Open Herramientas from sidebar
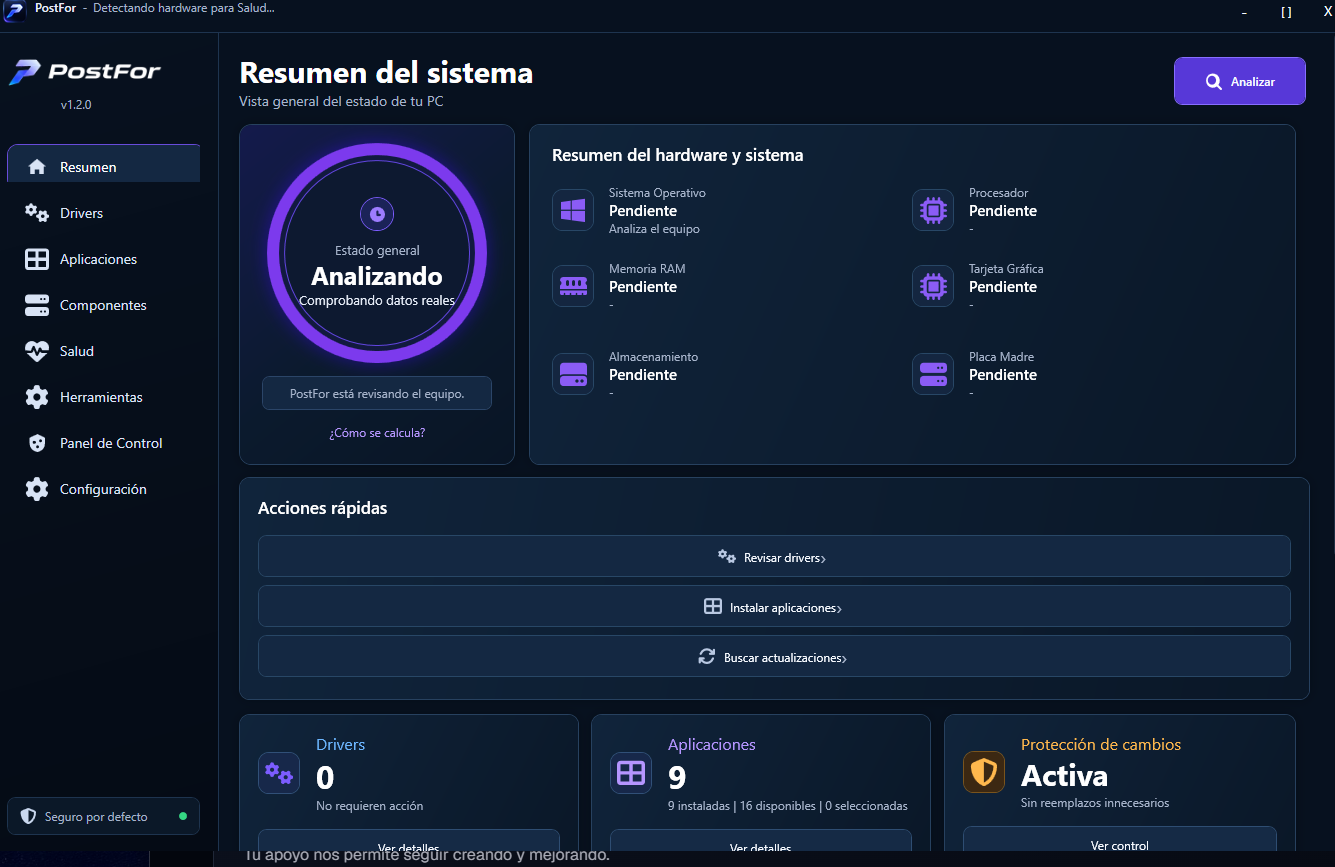The width and height of the screenshot is (1335, 867). coord(104,397)
